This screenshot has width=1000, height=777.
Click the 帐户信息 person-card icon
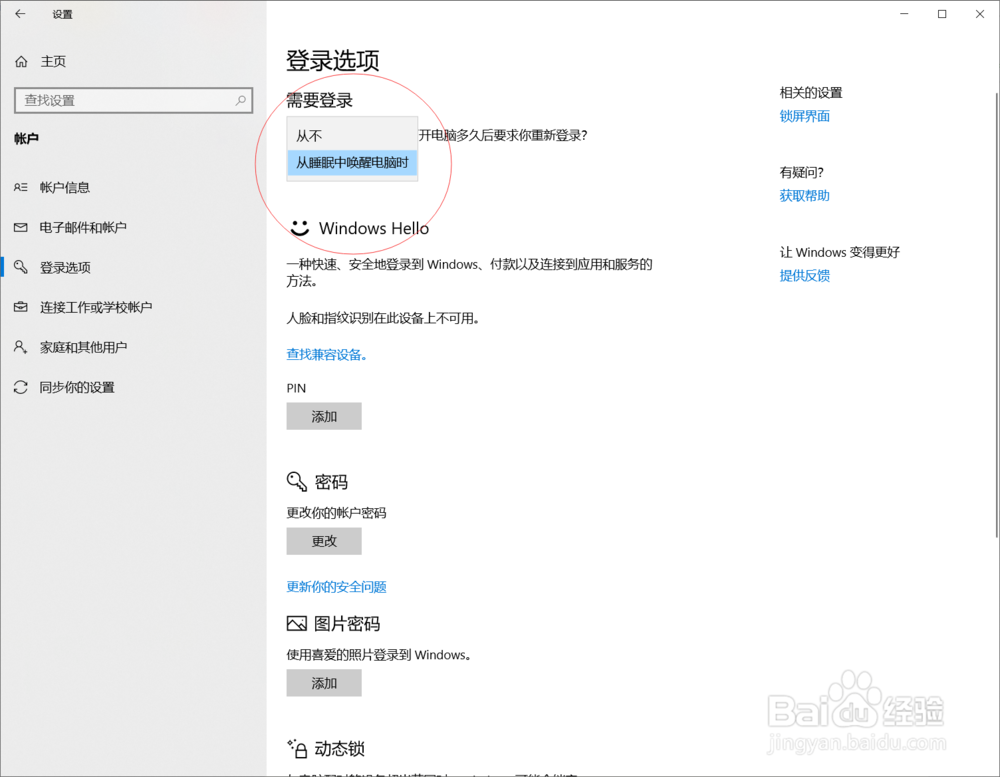[20, 187]
